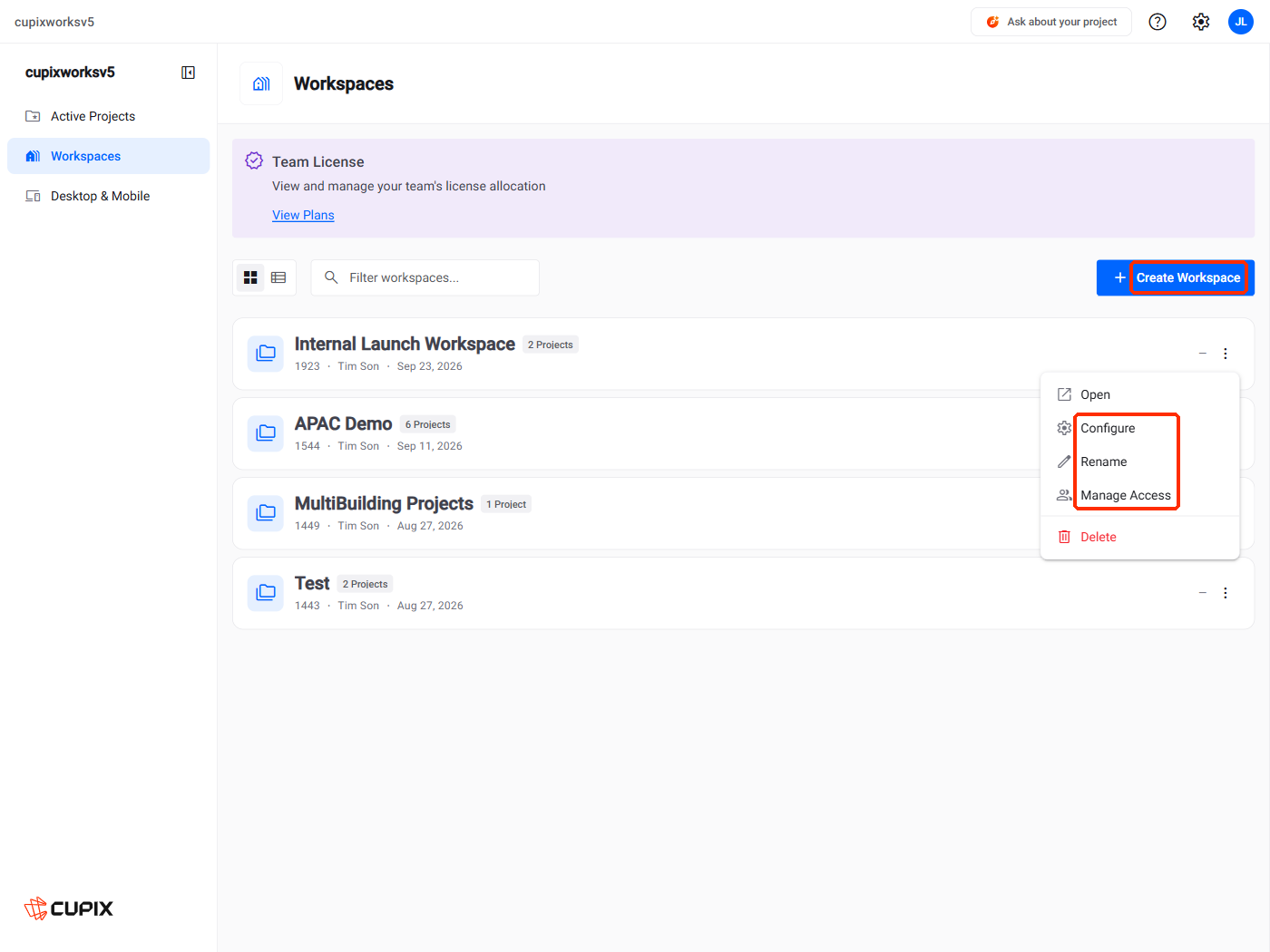Click the cupixworksv5 sidebar team name
This screenshot has height=952, width=1270.
(70, 73)
